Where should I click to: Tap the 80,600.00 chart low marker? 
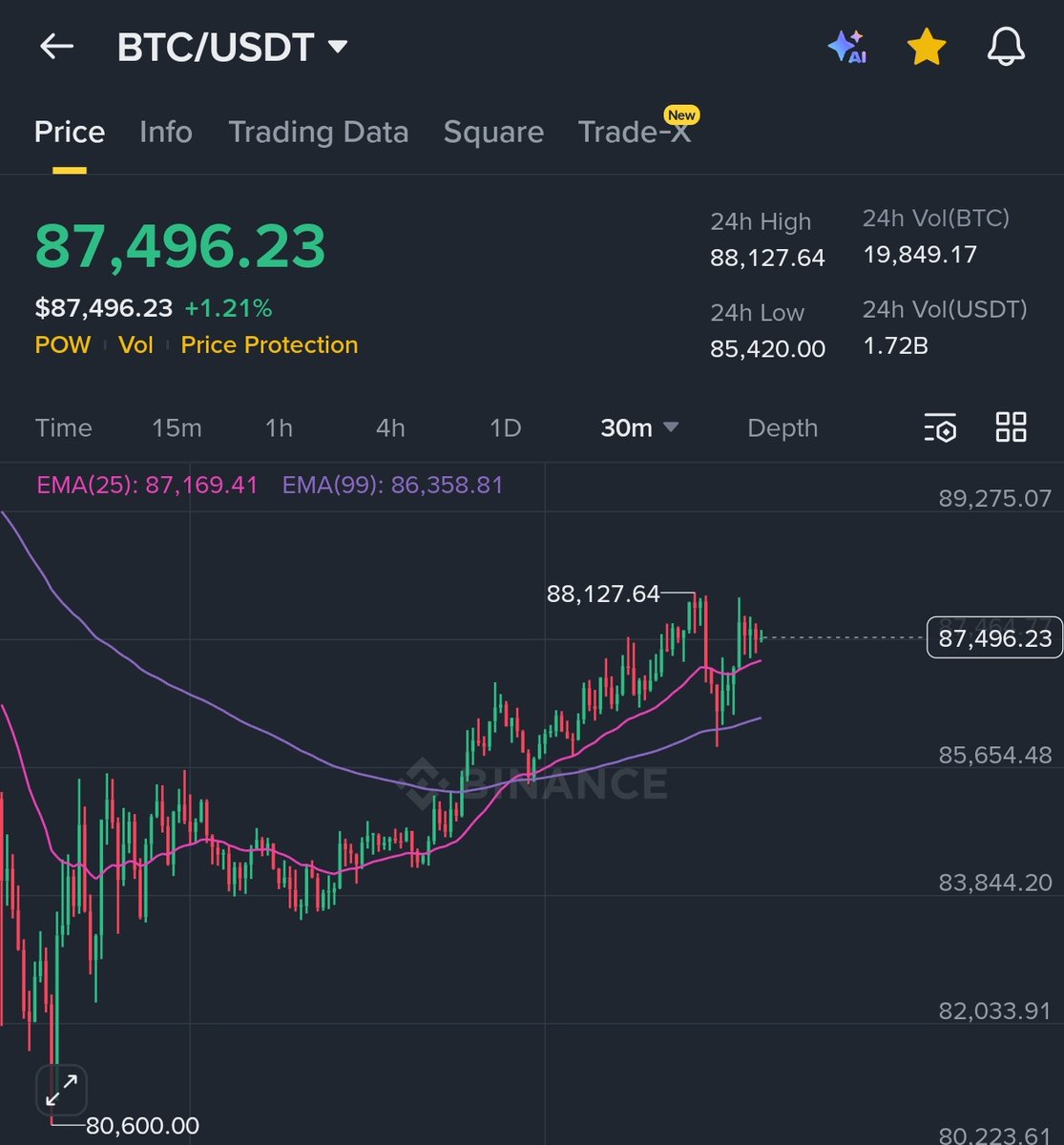(x=142, y=1126)
